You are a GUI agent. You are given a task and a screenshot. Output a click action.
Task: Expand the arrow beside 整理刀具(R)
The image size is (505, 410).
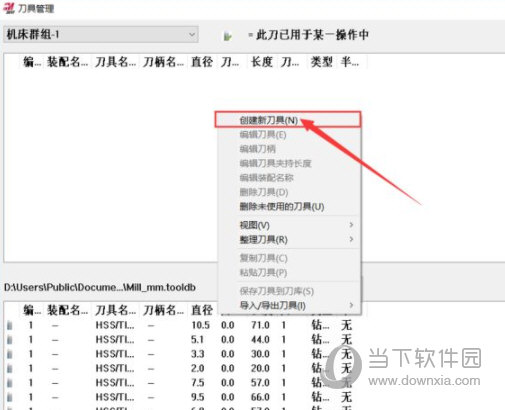[351, 239]
